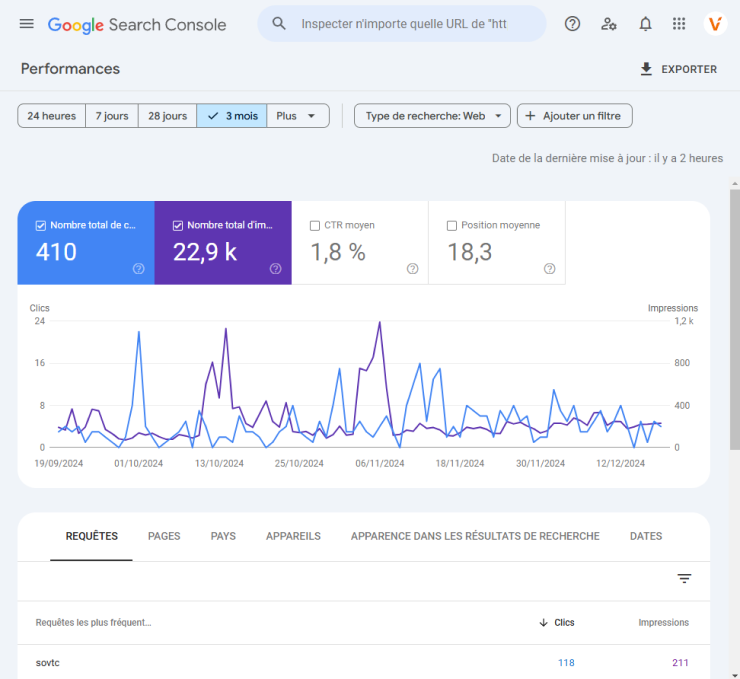The width and height of the screenshot is (740, 679).
Task: Enable the CTR moyen checkbox
Action: [x=315, y=226]
